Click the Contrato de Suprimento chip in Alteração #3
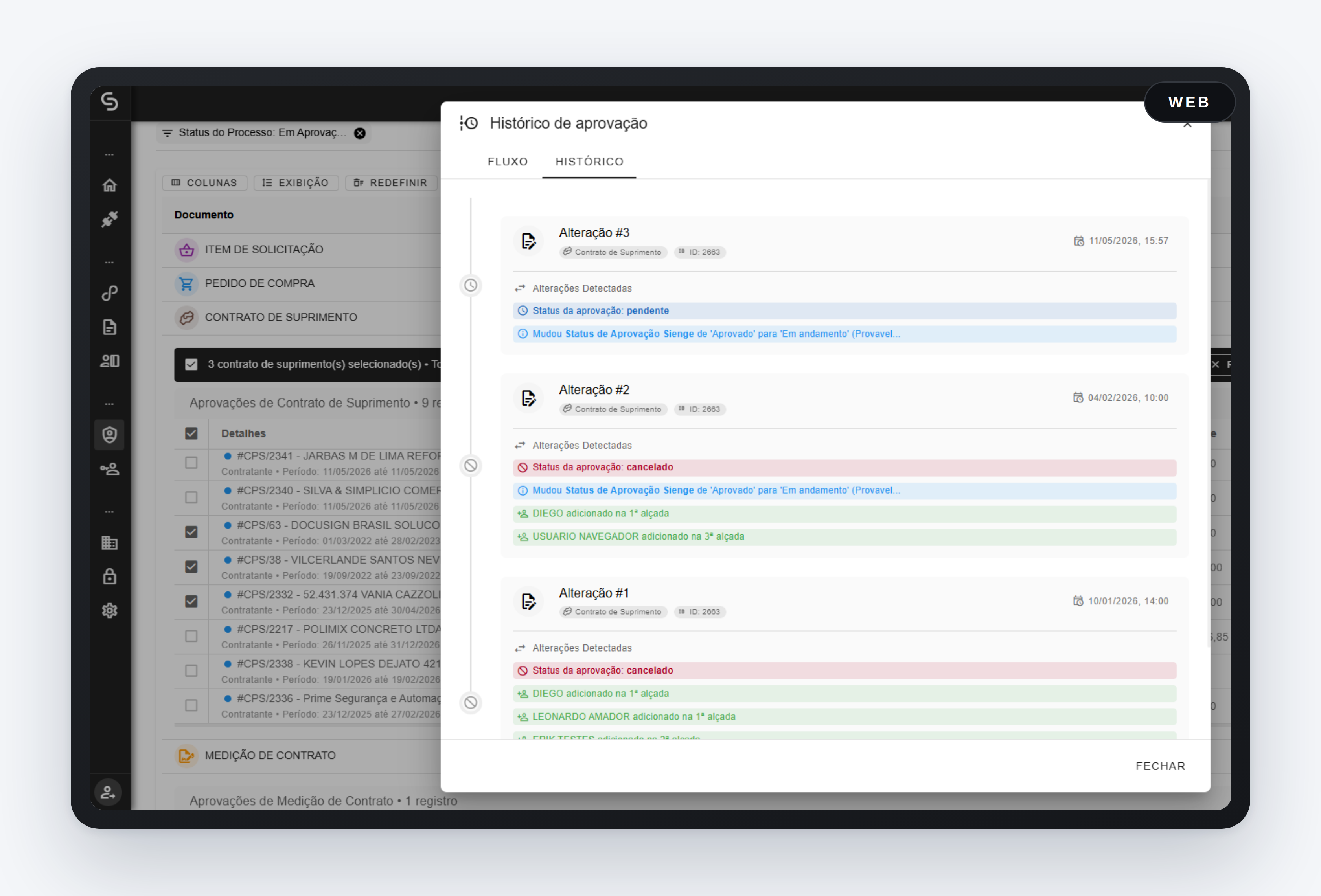The image size is (1321, 896). 613,252
